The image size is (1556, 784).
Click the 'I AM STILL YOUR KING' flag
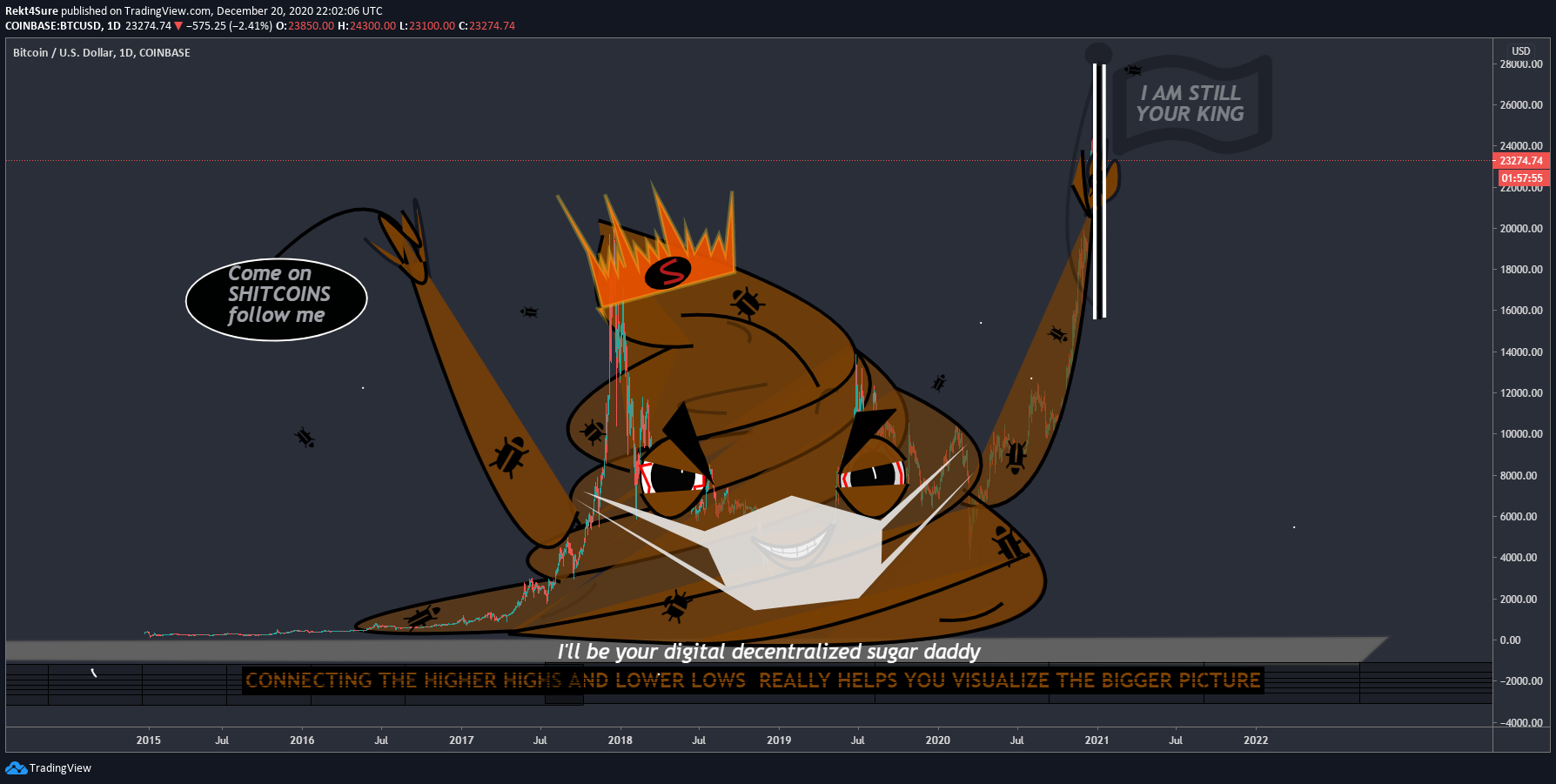(x=1191, y=104)
